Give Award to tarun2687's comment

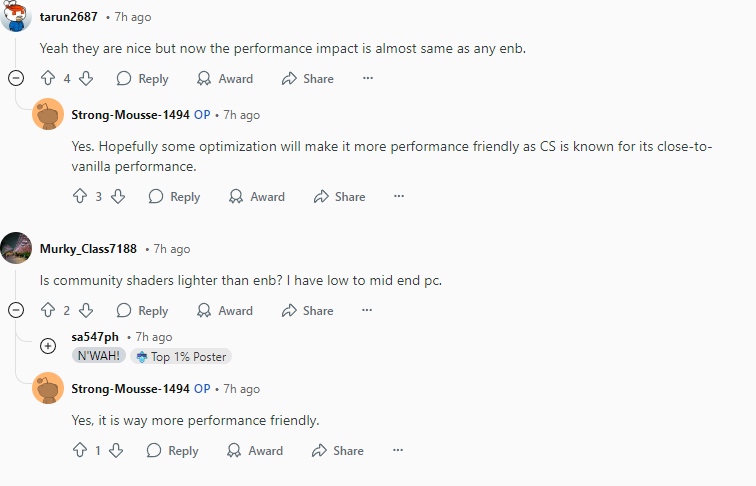pos(225,78)
